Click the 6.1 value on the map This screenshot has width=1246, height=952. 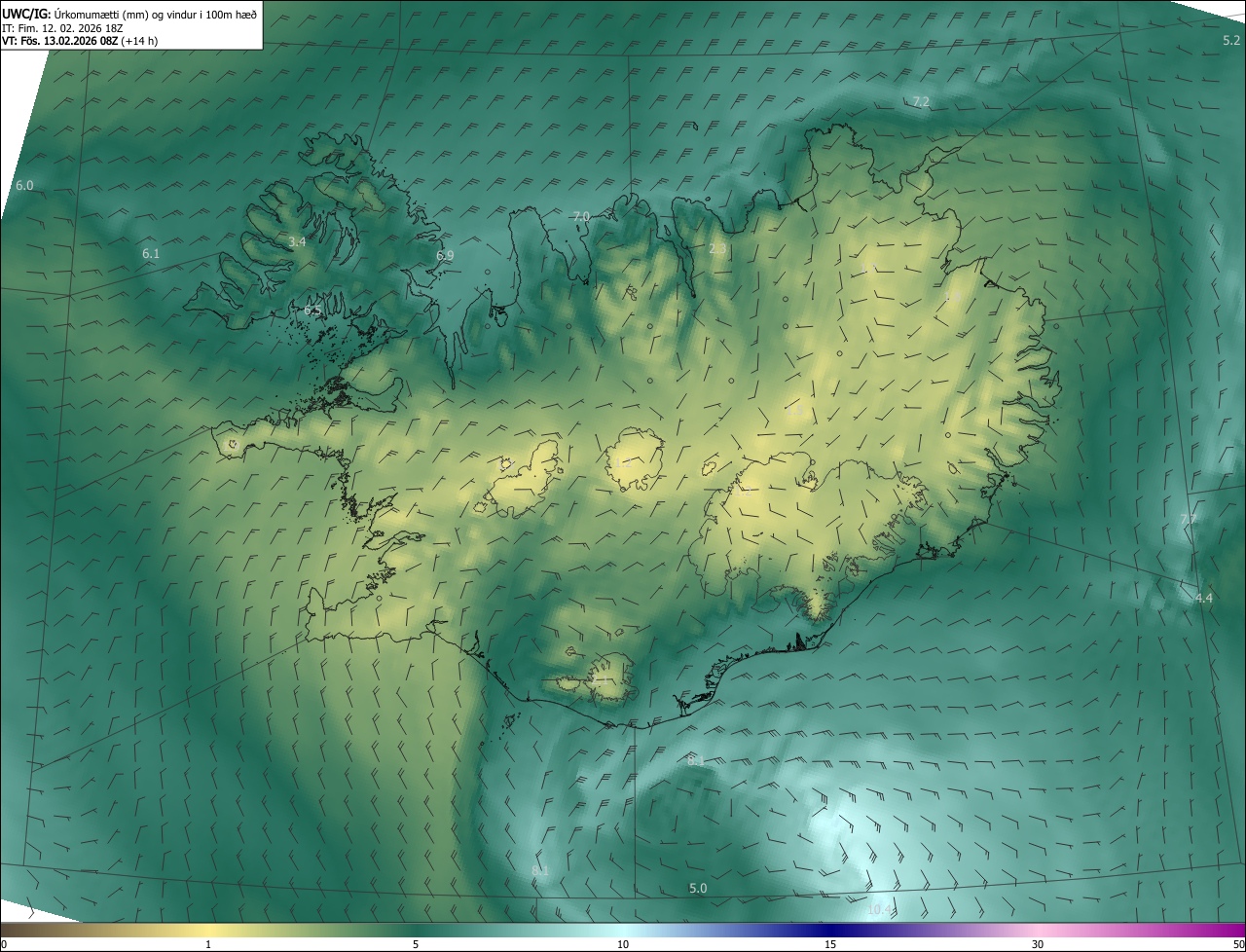pos(151,254)
